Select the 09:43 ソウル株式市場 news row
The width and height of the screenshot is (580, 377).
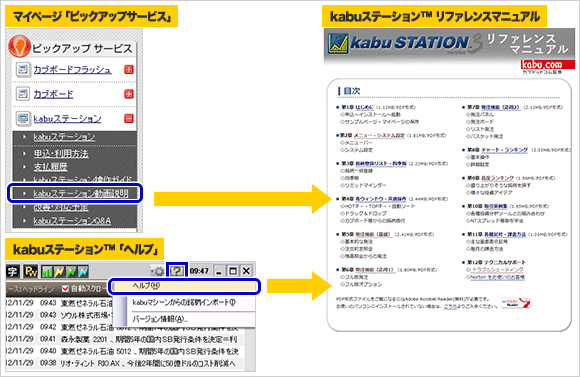(59, 315)
